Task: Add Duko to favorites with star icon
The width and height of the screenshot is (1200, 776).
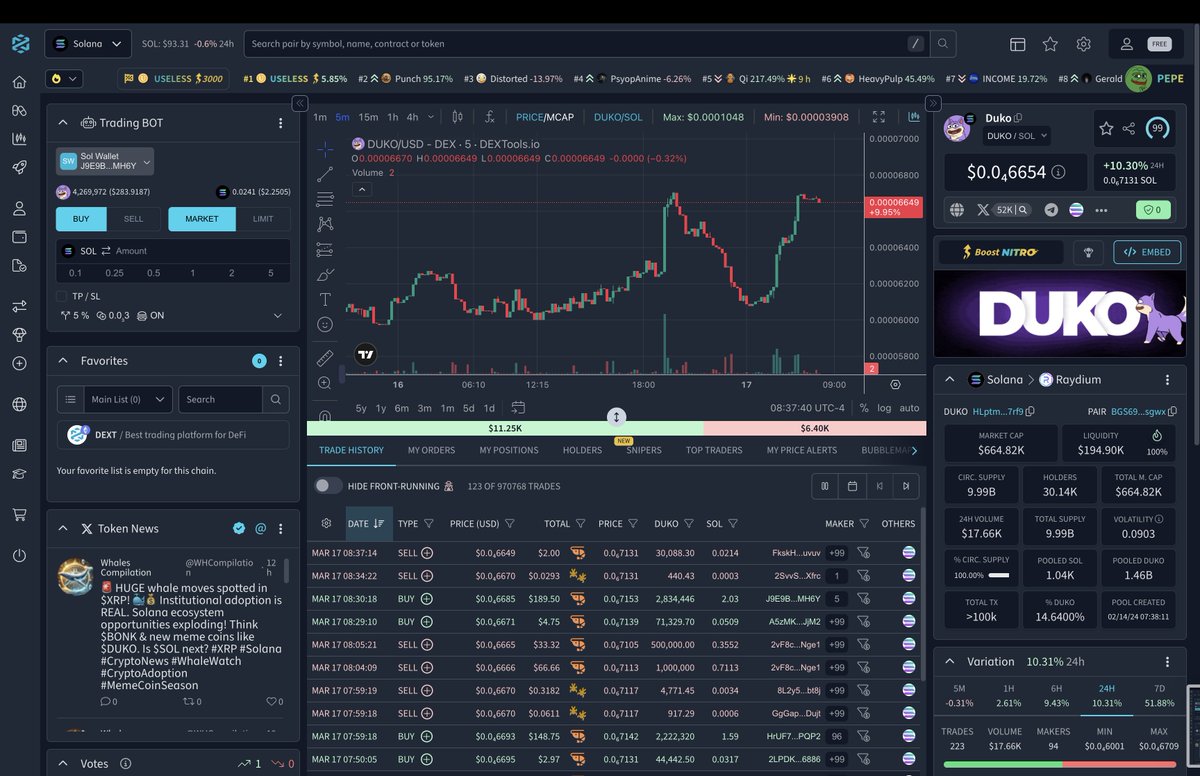Action: pos(1106,128)
